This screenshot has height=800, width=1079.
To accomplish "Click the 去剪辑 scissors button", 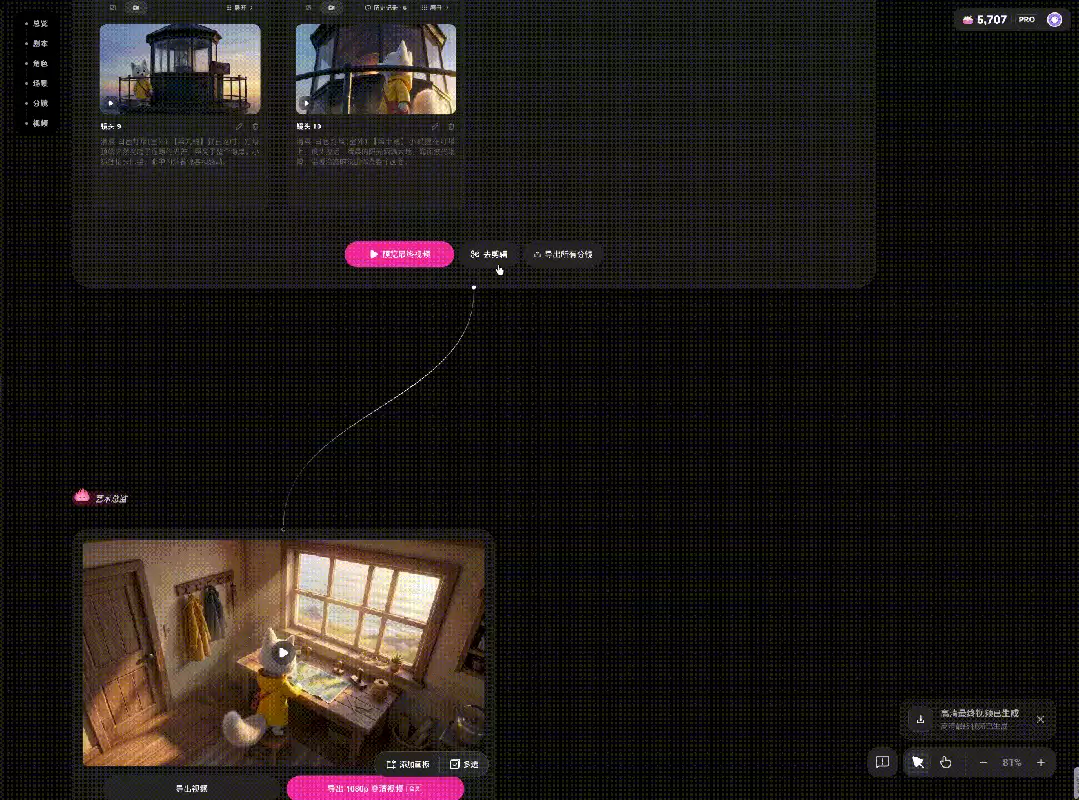I will [x=489, y=254].
